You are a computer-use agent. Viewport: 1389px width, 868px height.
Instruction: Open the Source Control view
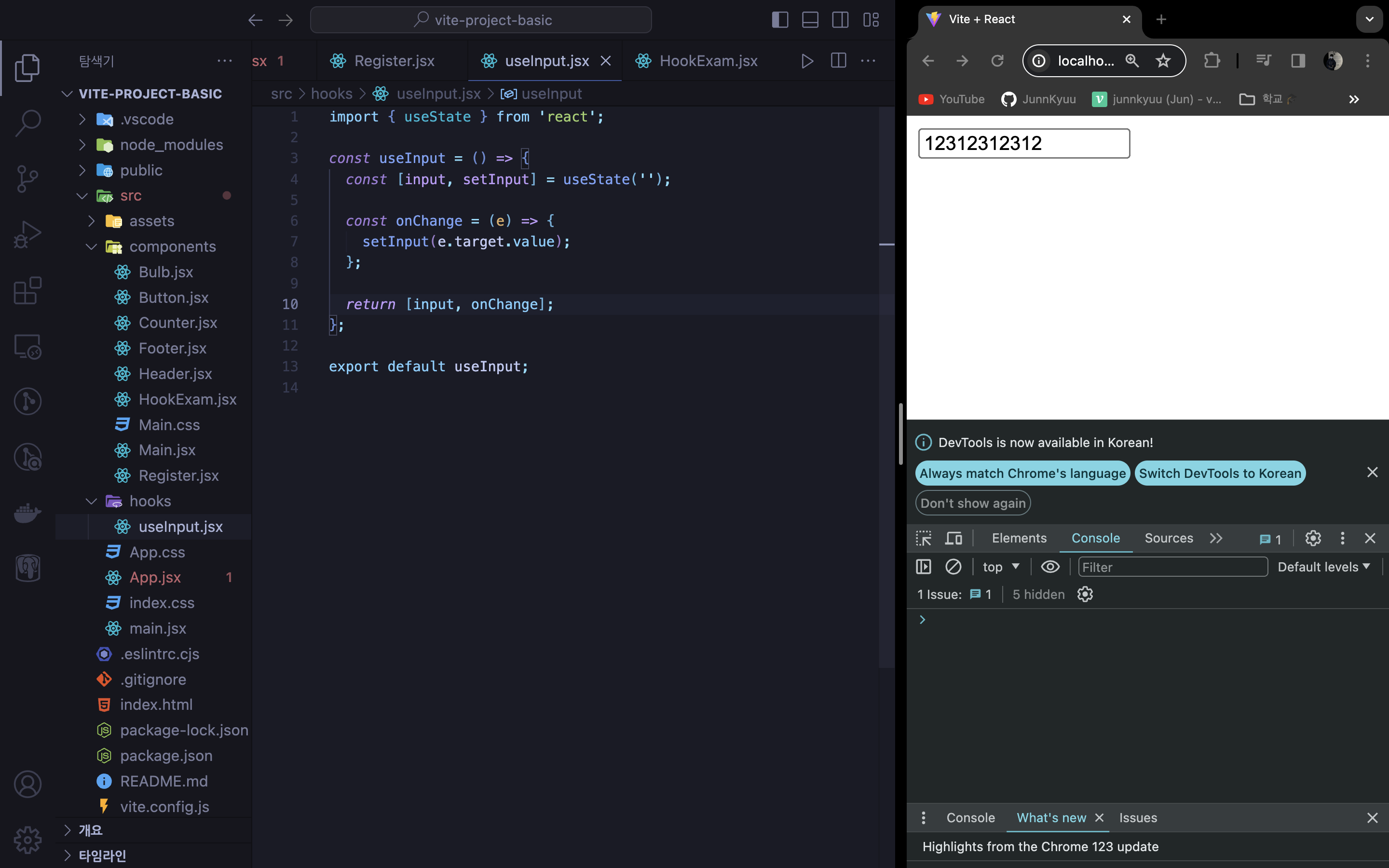point(27,178)
